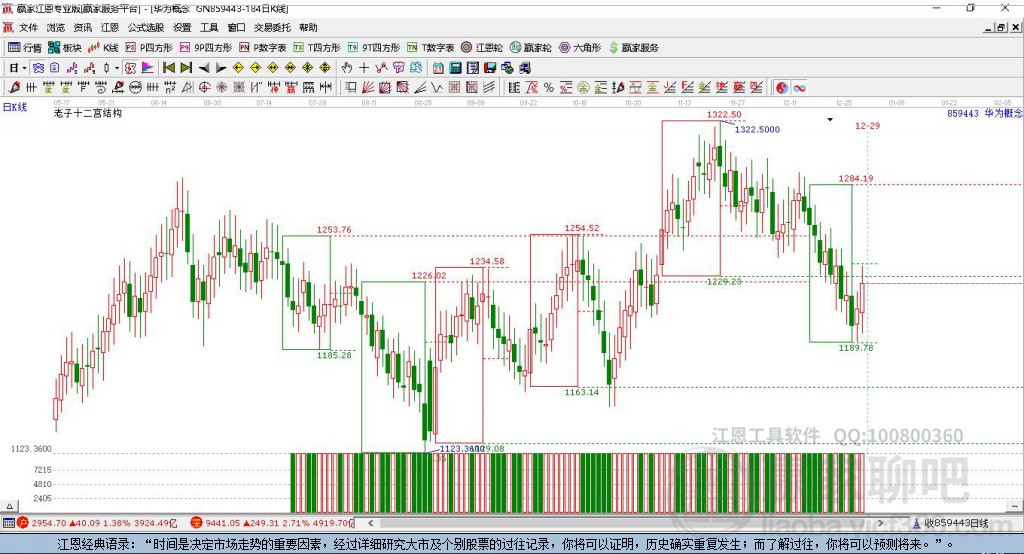The height and width of the screenshot is (554, 1024).
Task: Select the red target circle tool
Action: click(204, 88)
